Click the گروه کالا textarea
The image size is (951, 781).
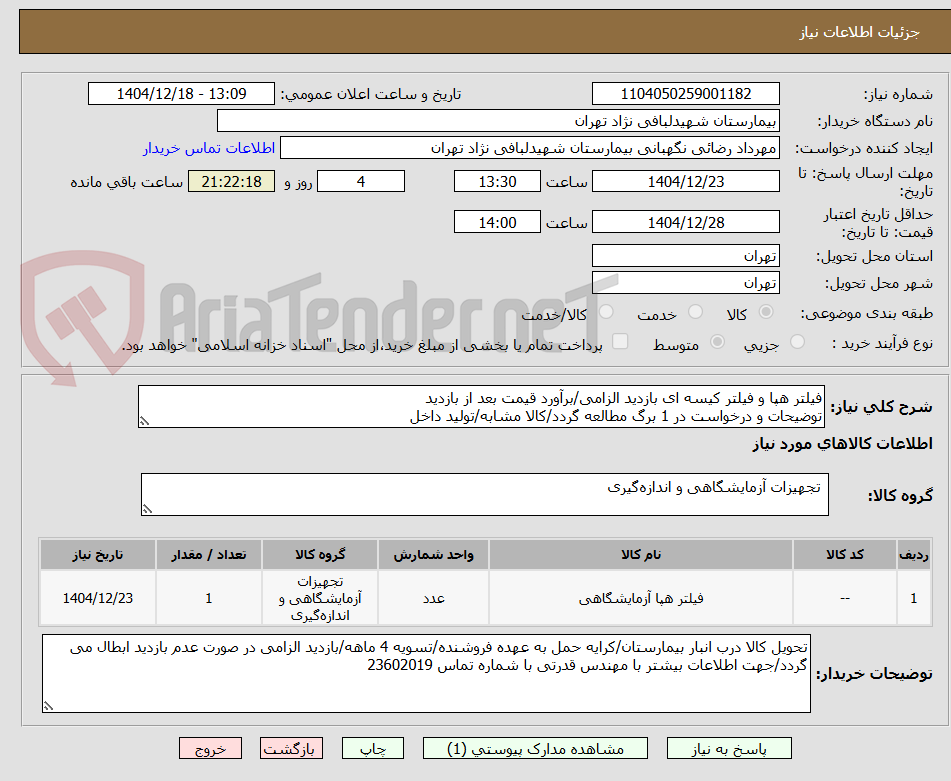tap(485, 495)
